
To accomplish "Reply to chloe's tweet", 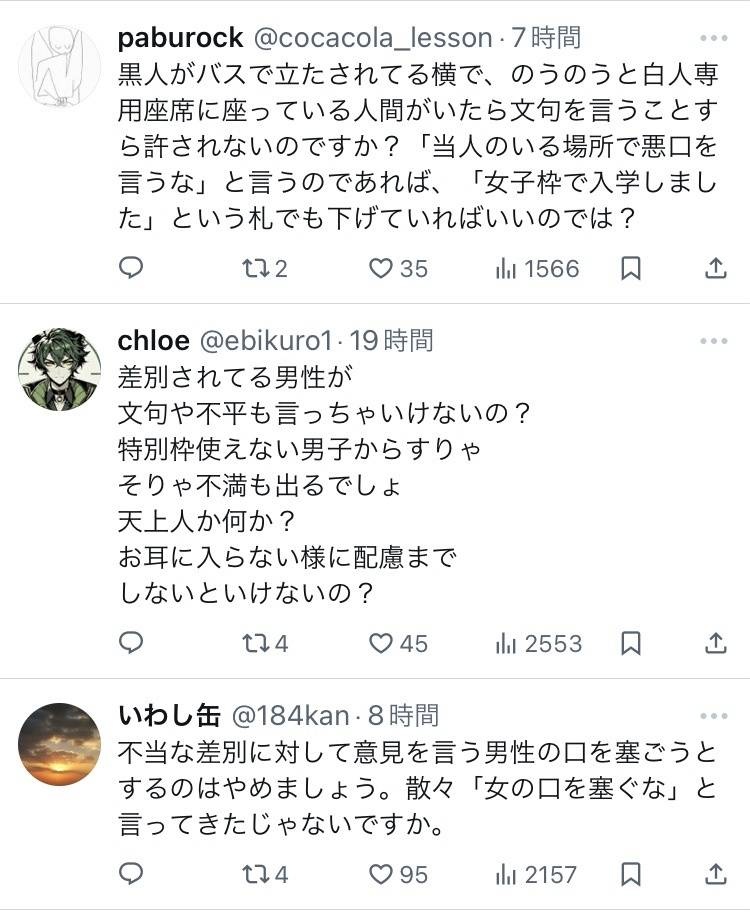I will pos(131,643).
